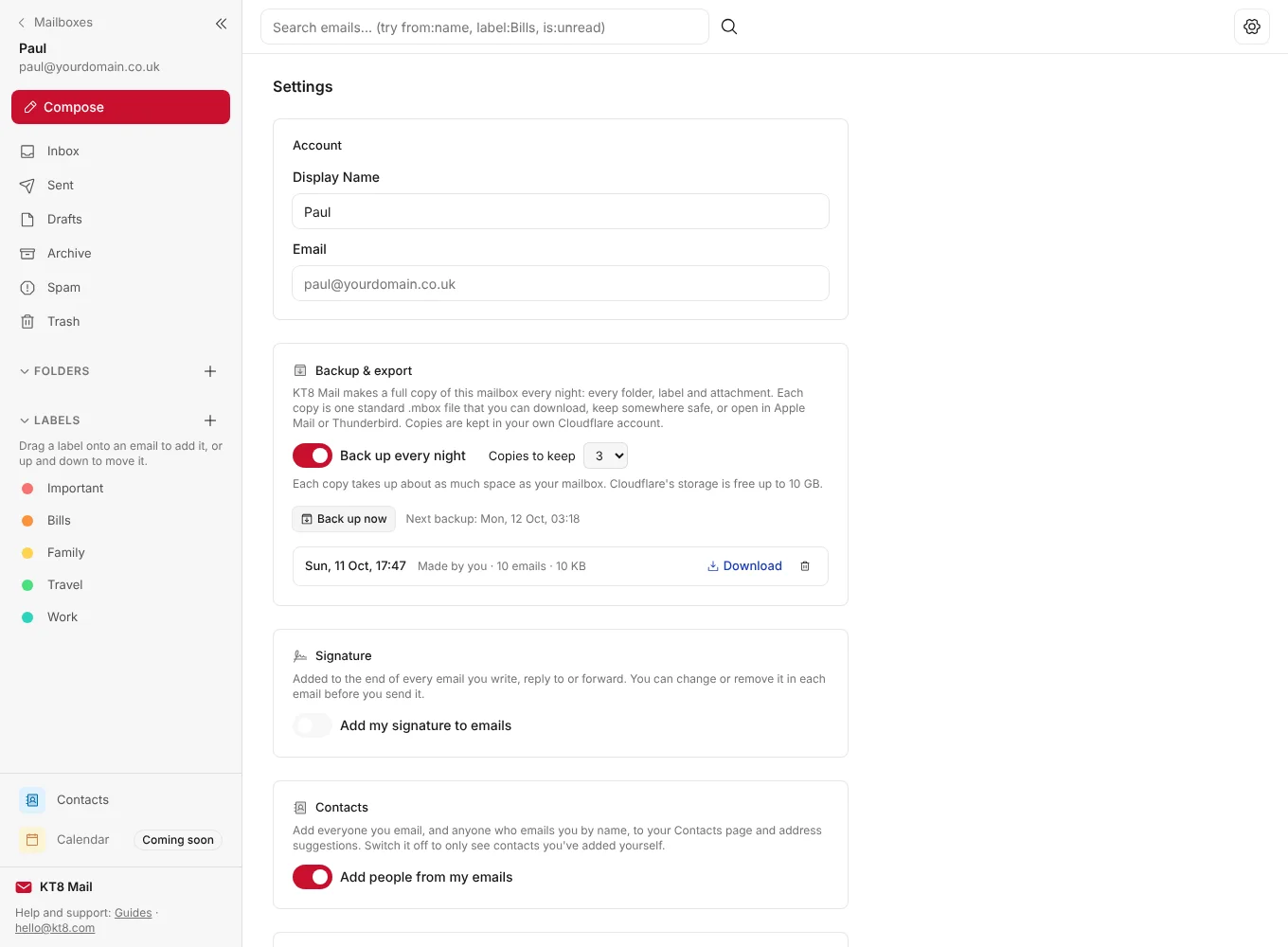Screen dimensions: 1288x947
Task: Click the Sent paper-plane icon
Action: tap(27, 186)
